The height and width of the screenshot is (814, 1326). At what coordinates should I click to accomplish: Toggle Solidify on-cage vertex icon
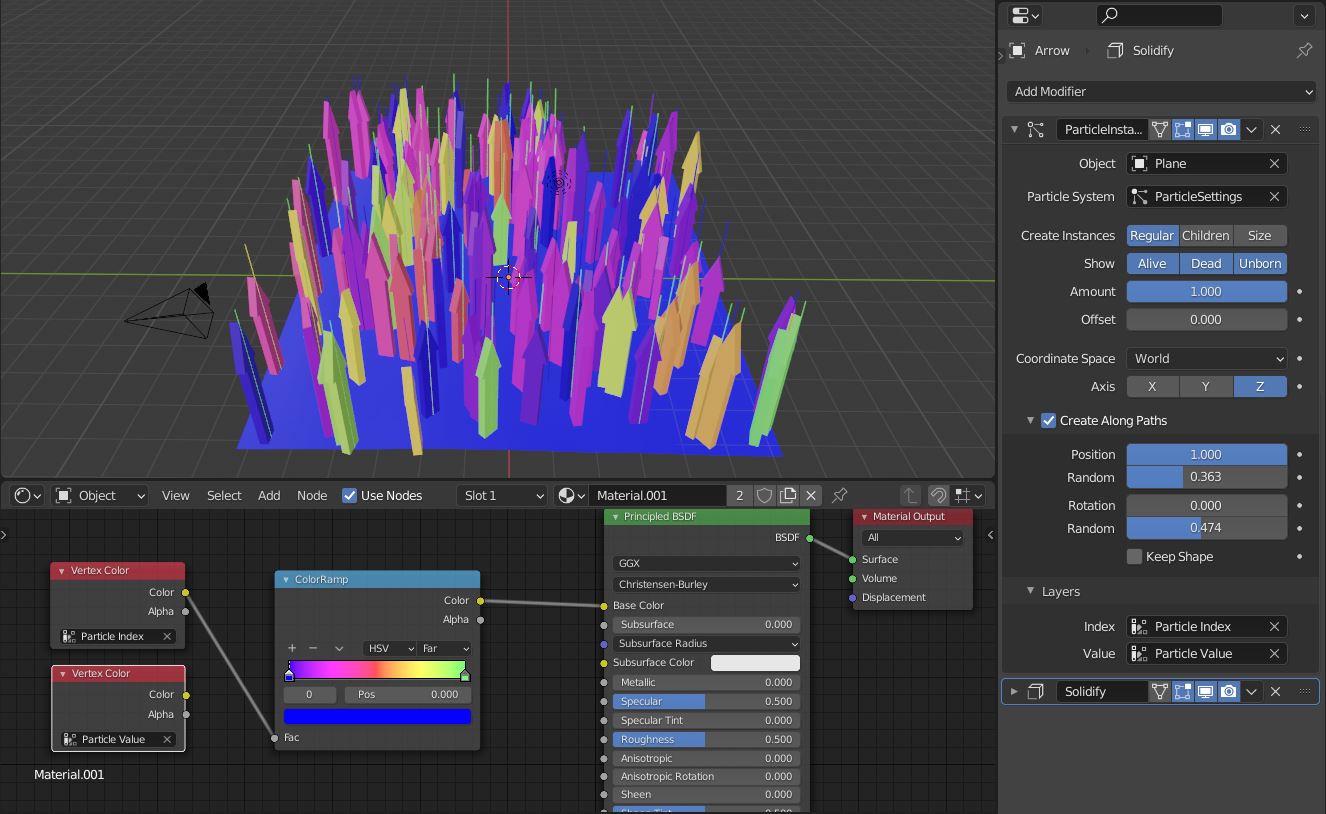pos(1160,691)
